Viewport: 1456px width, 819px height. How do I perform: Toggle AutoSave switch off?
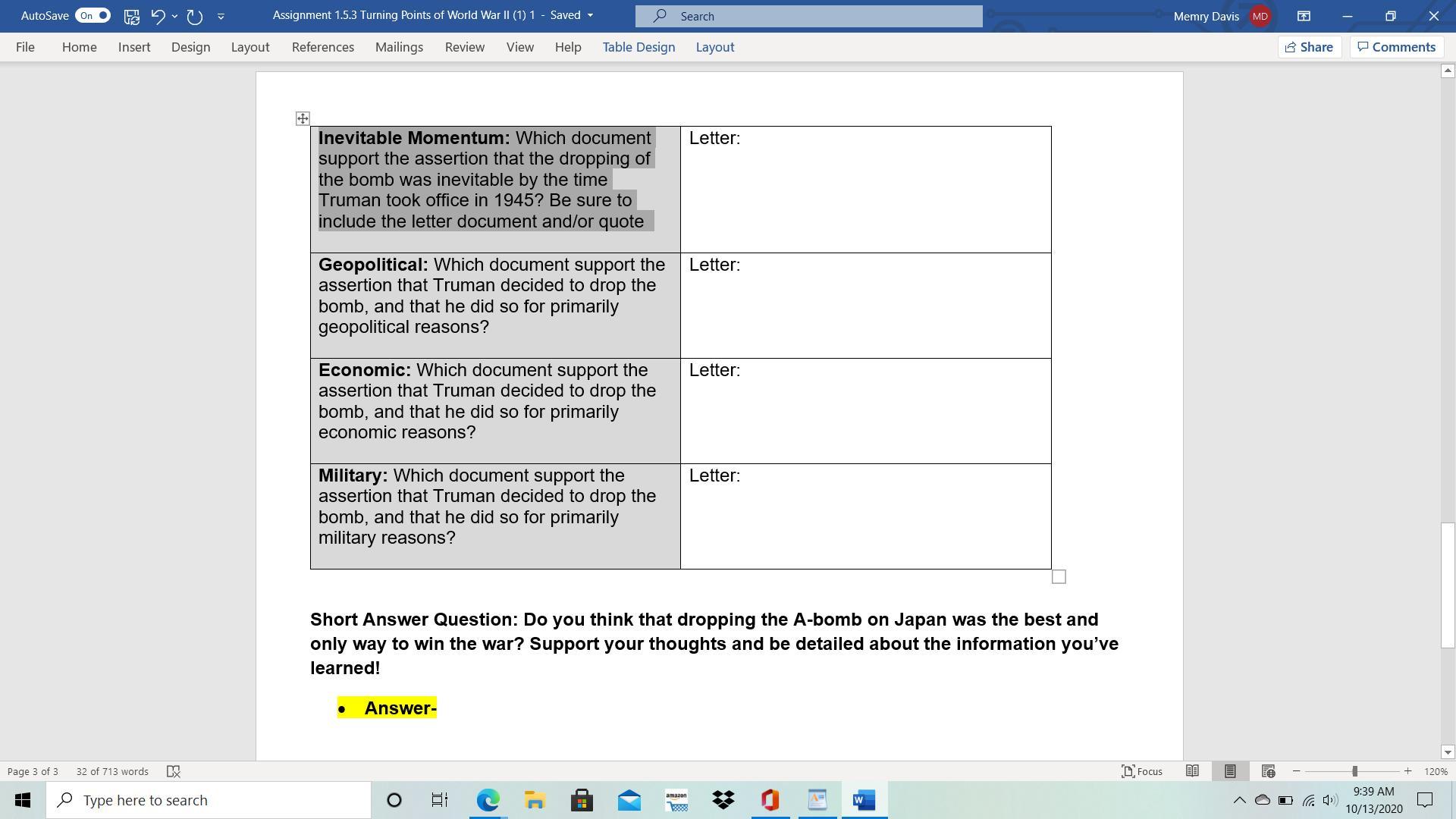[93, 16]
